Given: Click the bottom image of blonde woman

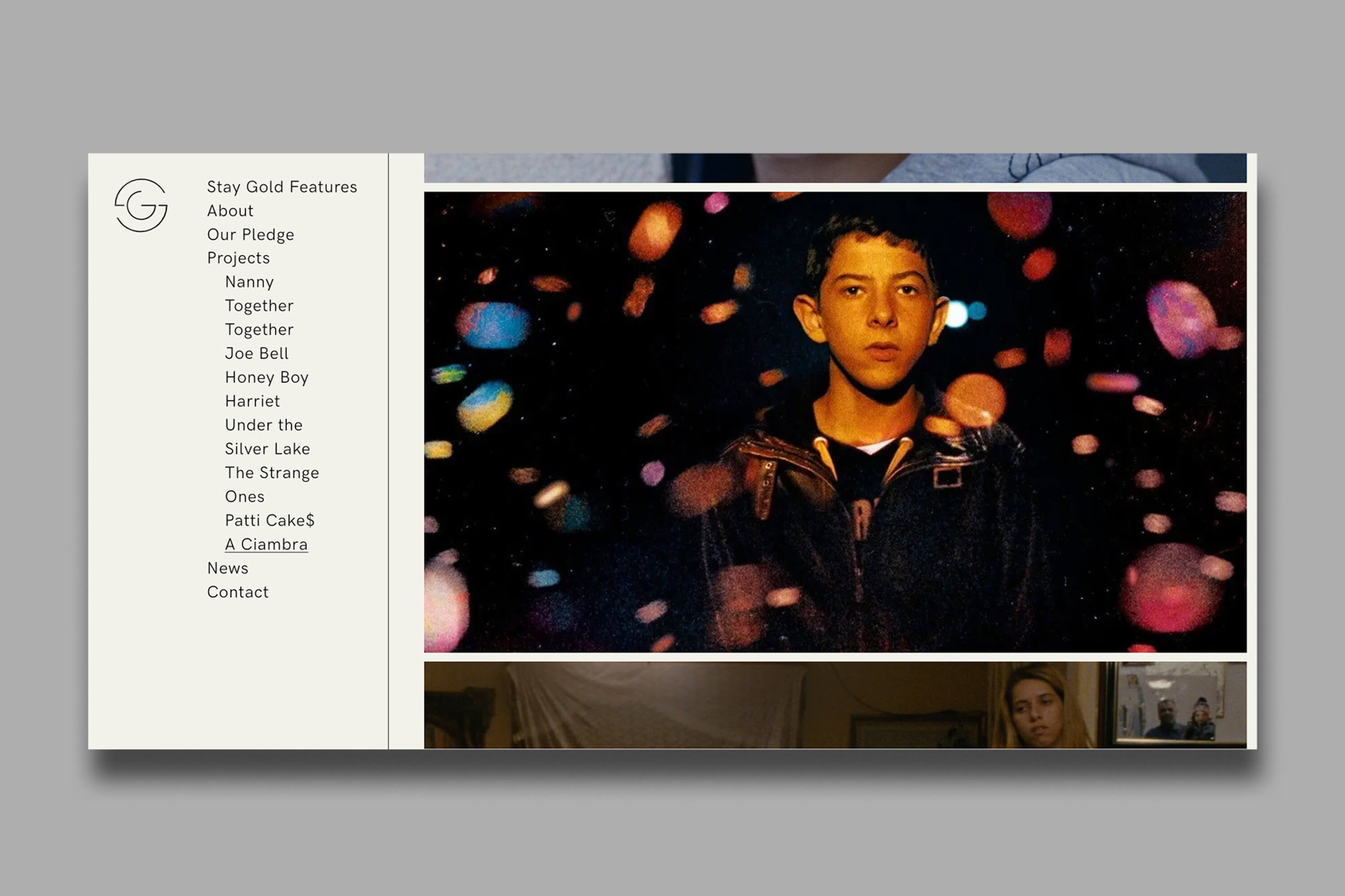Looking at the screenshot, I should pyautogui.click(x=834, y=705).
